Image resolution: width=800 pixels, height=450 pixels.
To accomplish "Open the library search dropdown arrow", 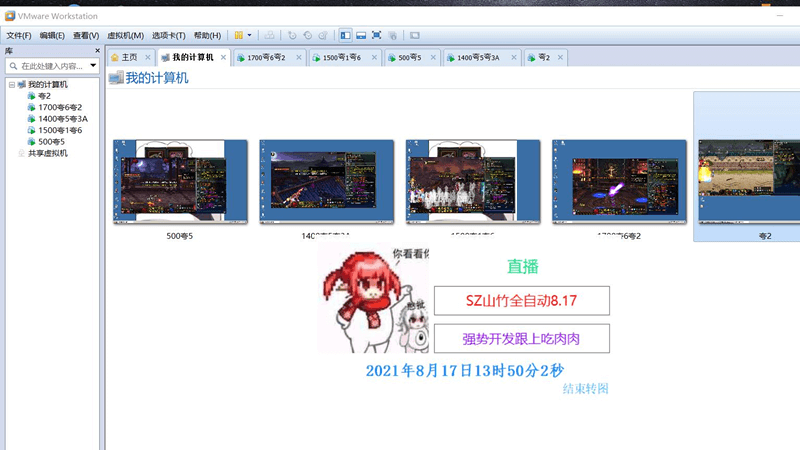I will coord(93,65).
